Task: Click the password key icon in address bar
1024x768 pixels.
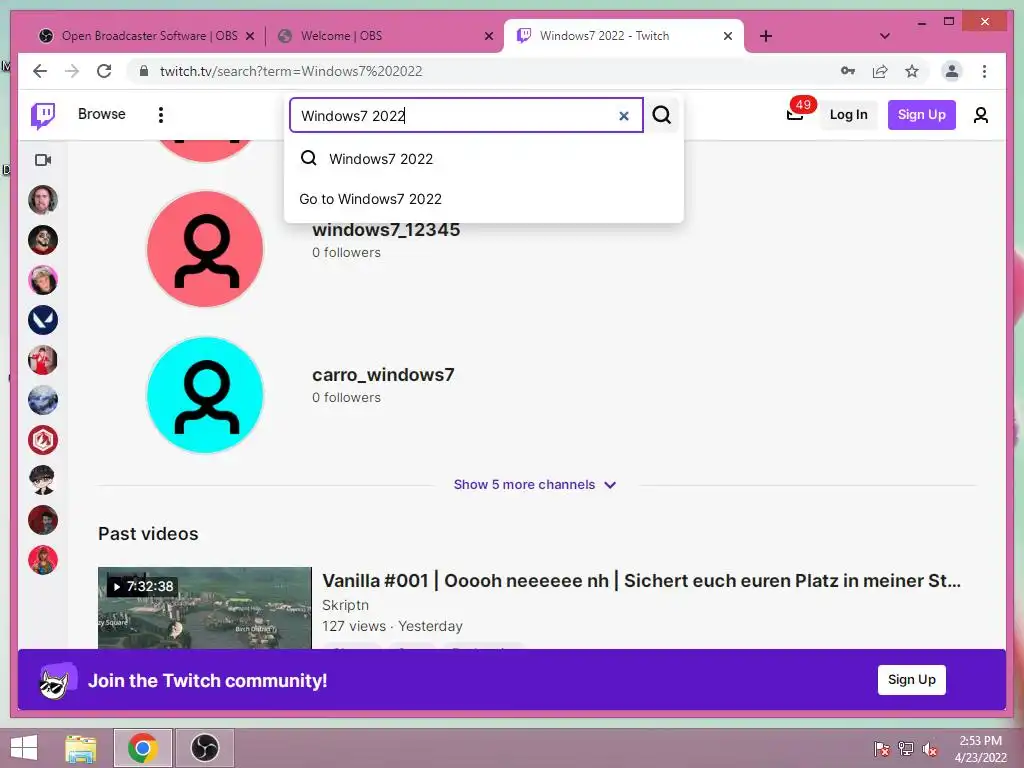Action: pos(848,71)
